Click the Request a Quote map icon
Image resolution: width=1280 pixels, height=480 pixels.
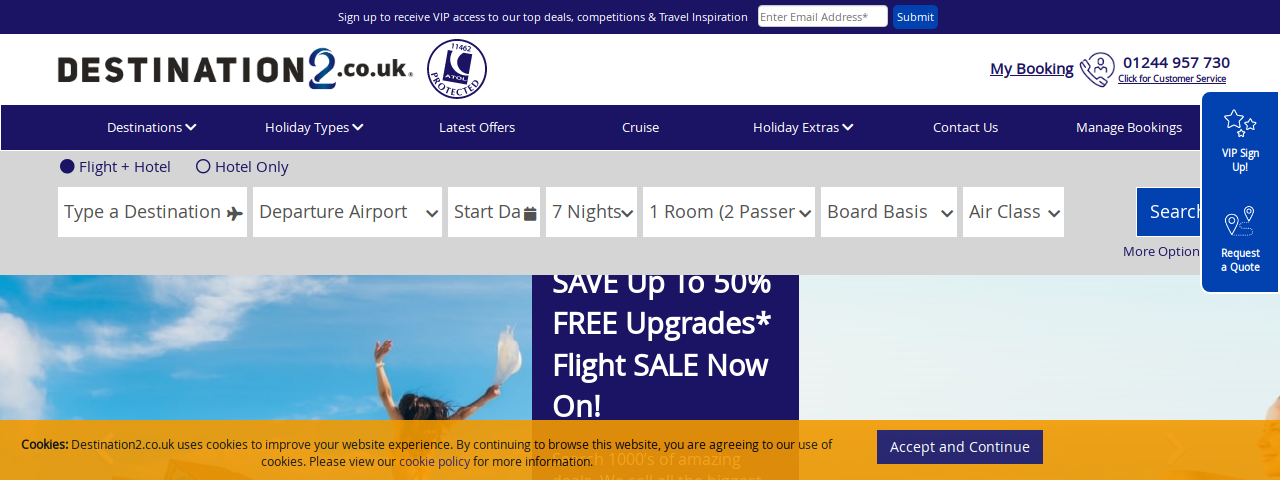pyautogui.click(x=1240, y=222)
